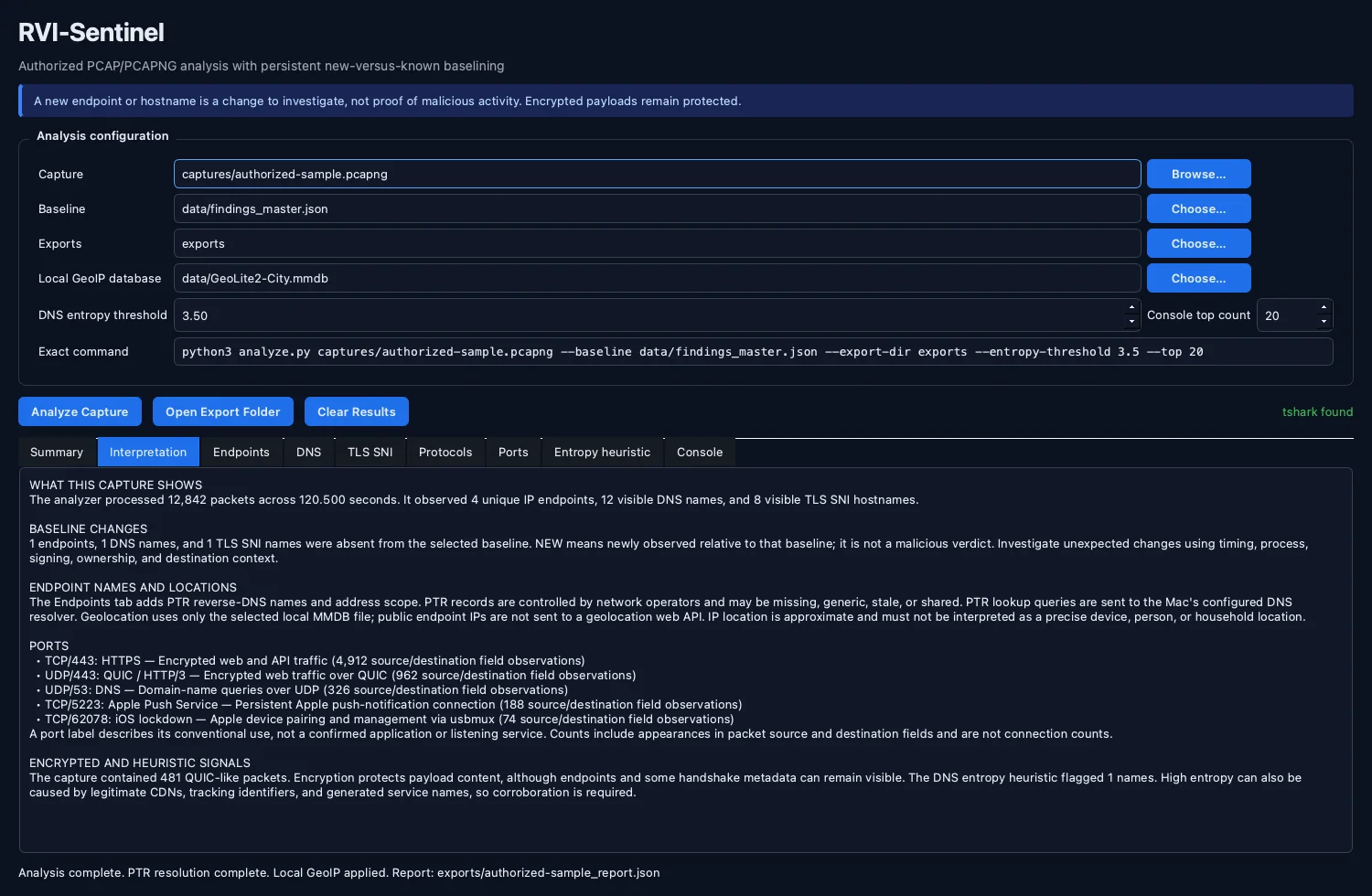Viewport: 1372px width, 896px height.
Task: Click the Exports directory input field
Action: (x=657, y=243)
